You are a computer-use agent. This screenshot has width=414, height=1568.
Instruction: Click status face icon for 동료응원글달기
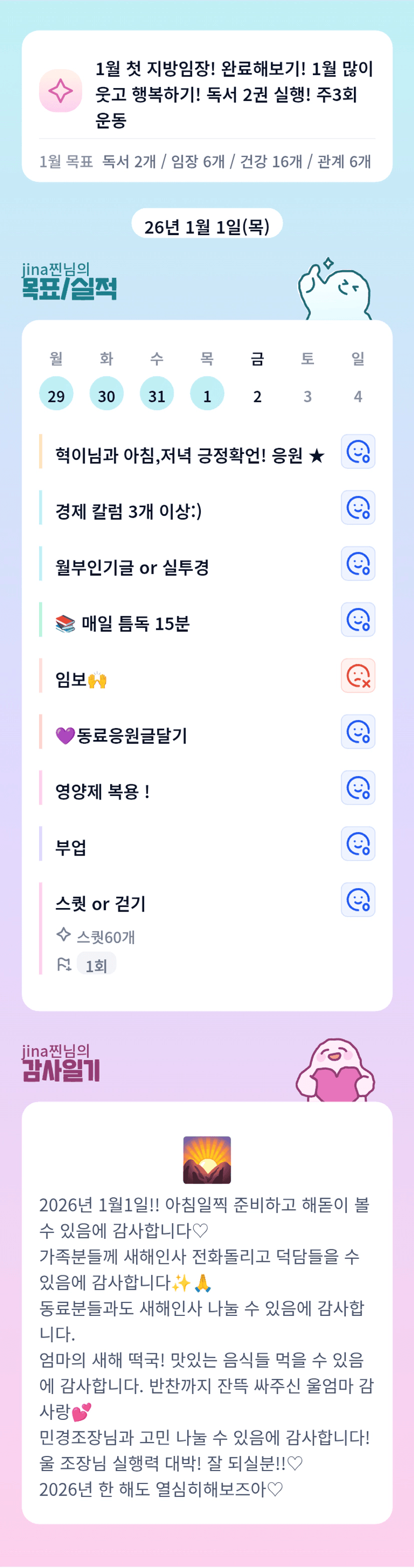[x=358, y=731]
